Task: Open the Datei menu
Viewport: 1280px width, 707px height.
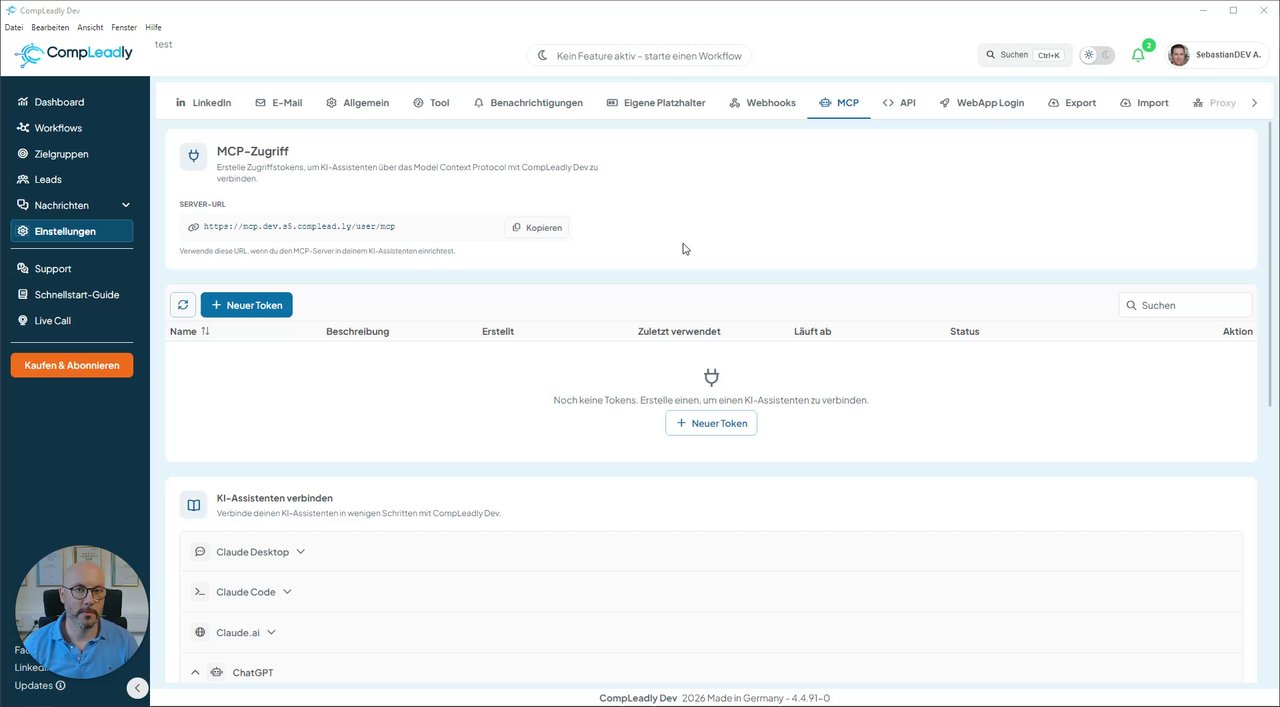Action: pos(14,27)
